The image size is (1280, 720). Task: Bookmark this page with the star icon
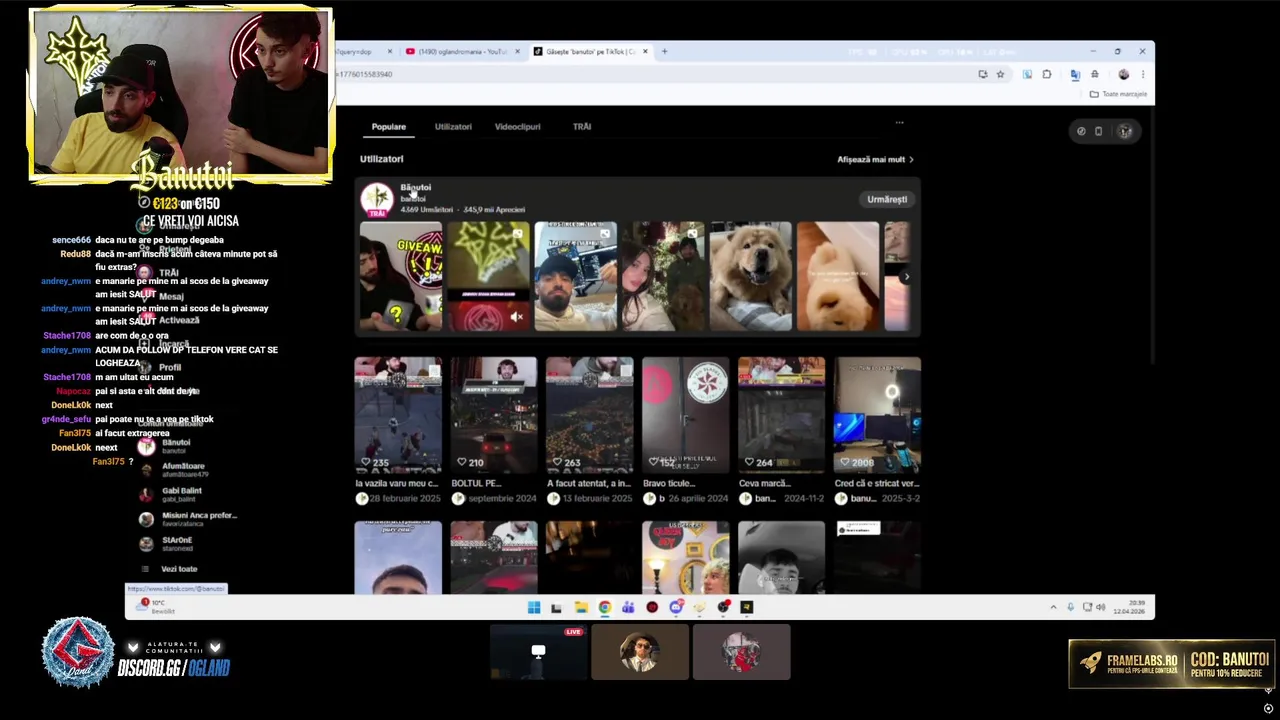(1000, 74)
